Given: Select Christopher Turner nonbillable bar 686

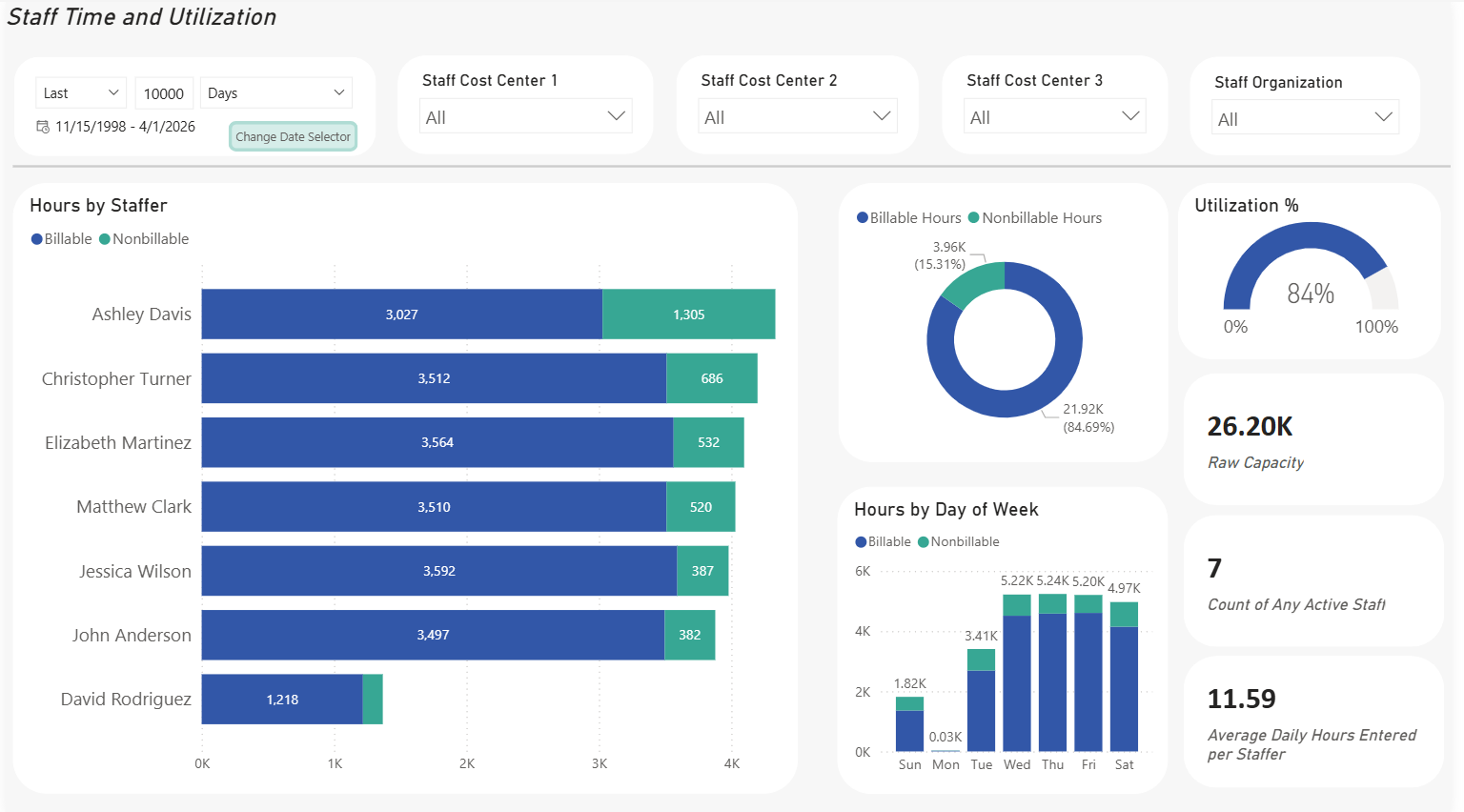Looking at the screenshot, I should click(x=712, y=378).
